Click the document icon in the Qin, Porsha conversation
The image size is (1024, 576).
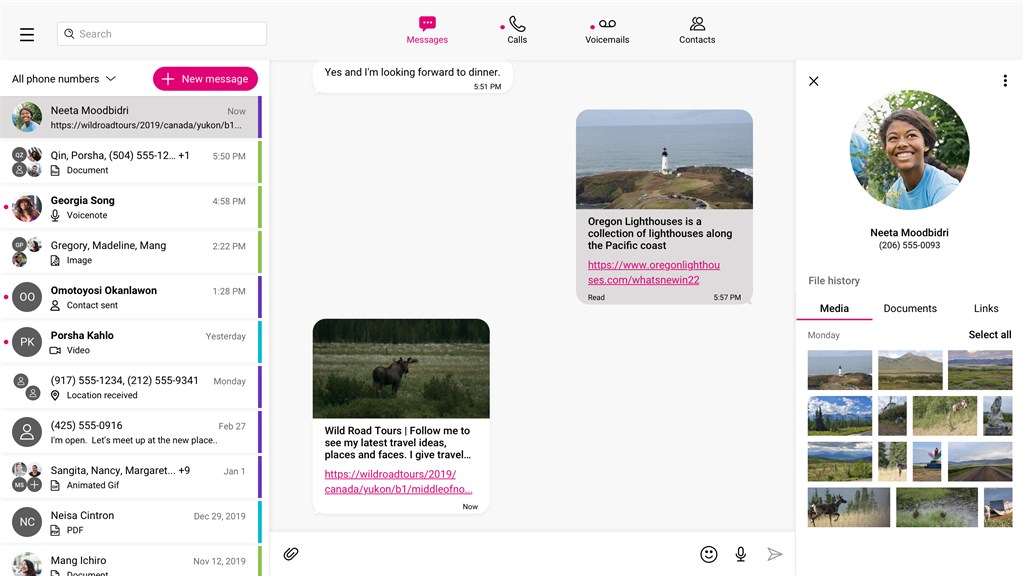[x=56, y=170]
